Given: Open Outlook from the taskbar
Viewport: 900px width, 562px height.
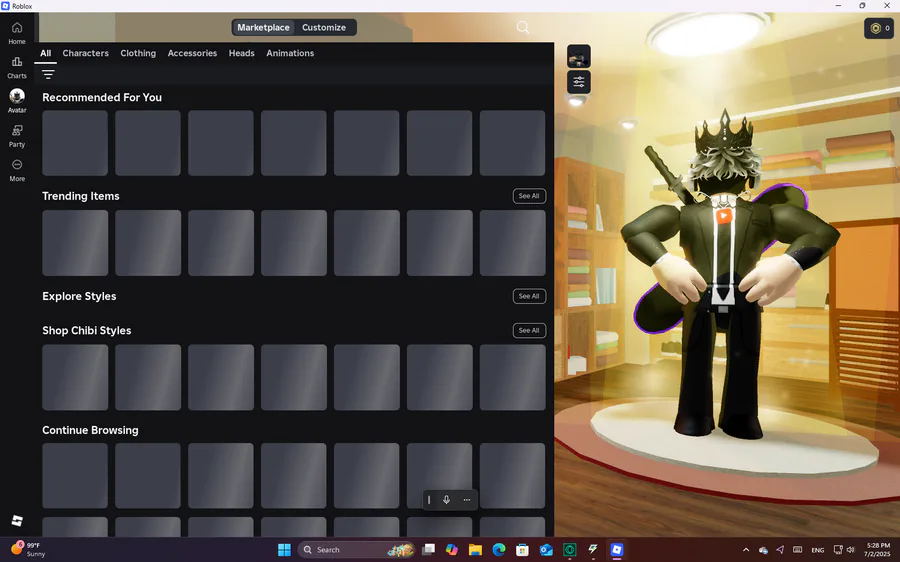Looking at the screenshot, I should point(546,550).
